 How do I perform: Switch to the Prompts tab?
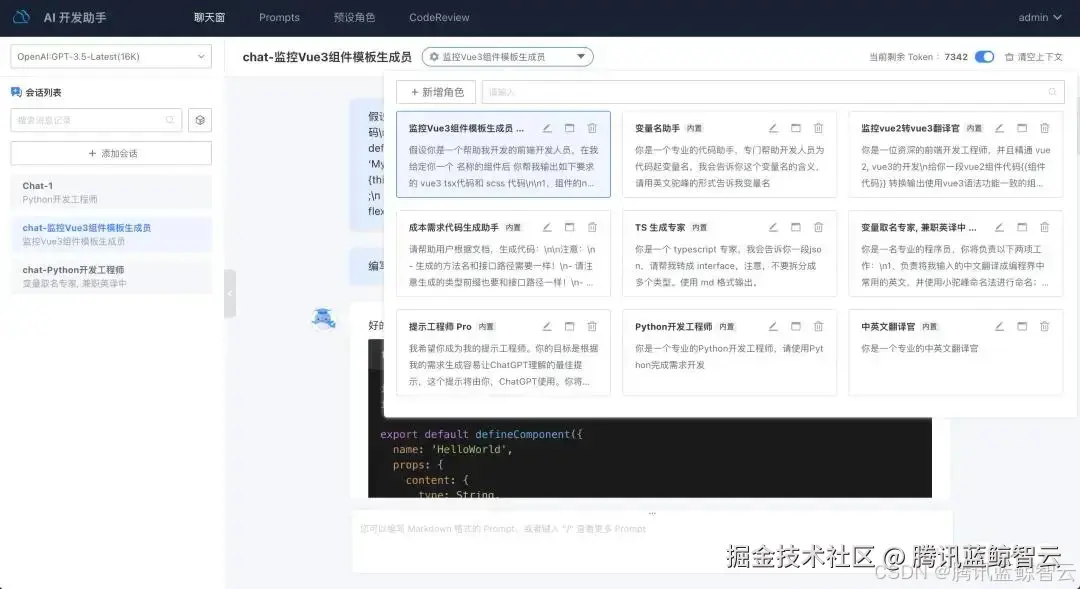279,16
